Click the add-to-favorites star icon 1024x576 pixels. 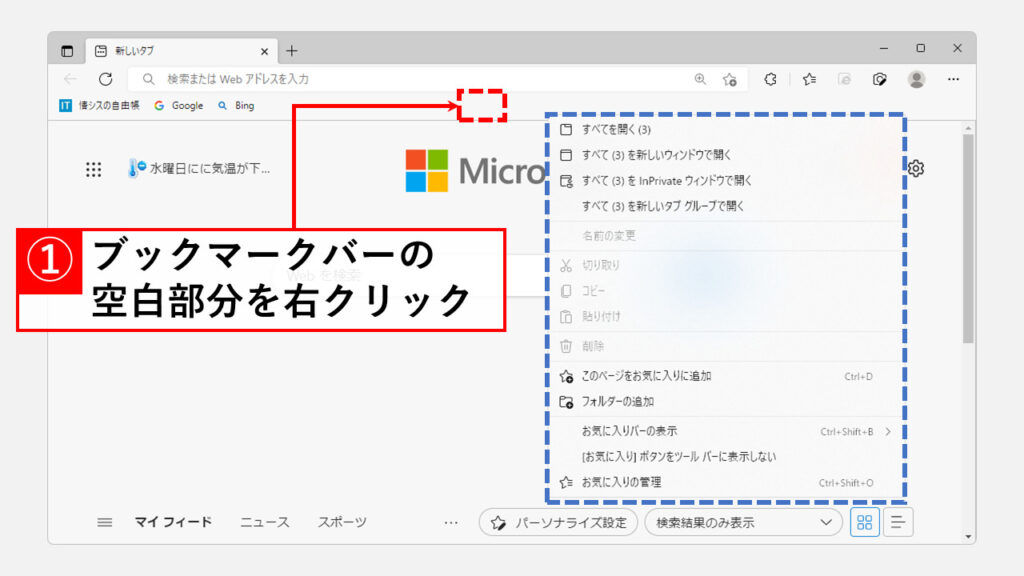click(730, 79)
